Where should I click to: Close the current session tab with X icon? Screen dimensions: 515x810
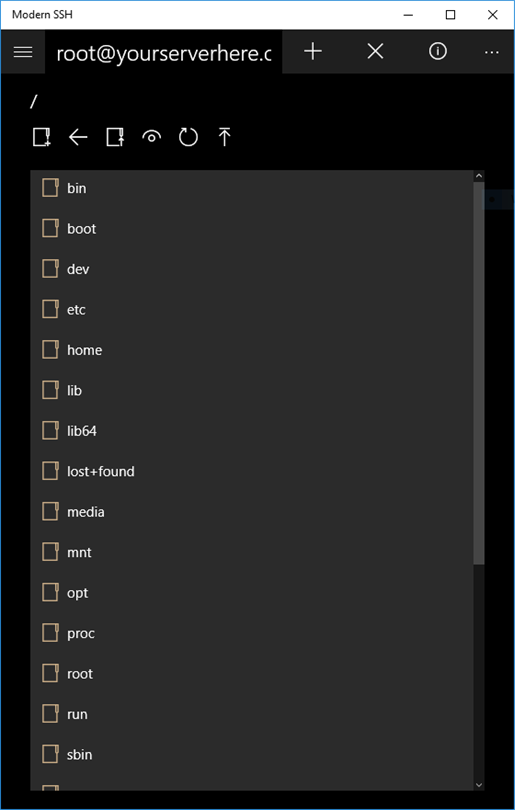[376, 51]
